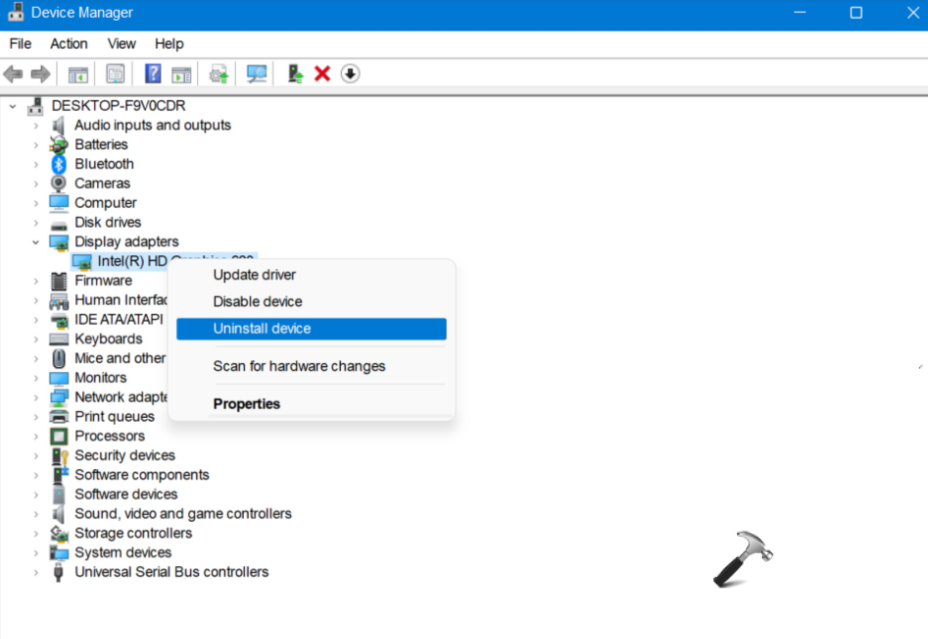Select the Batteries tree row
This screenshot has width=928, height=639.
[101, 144]
